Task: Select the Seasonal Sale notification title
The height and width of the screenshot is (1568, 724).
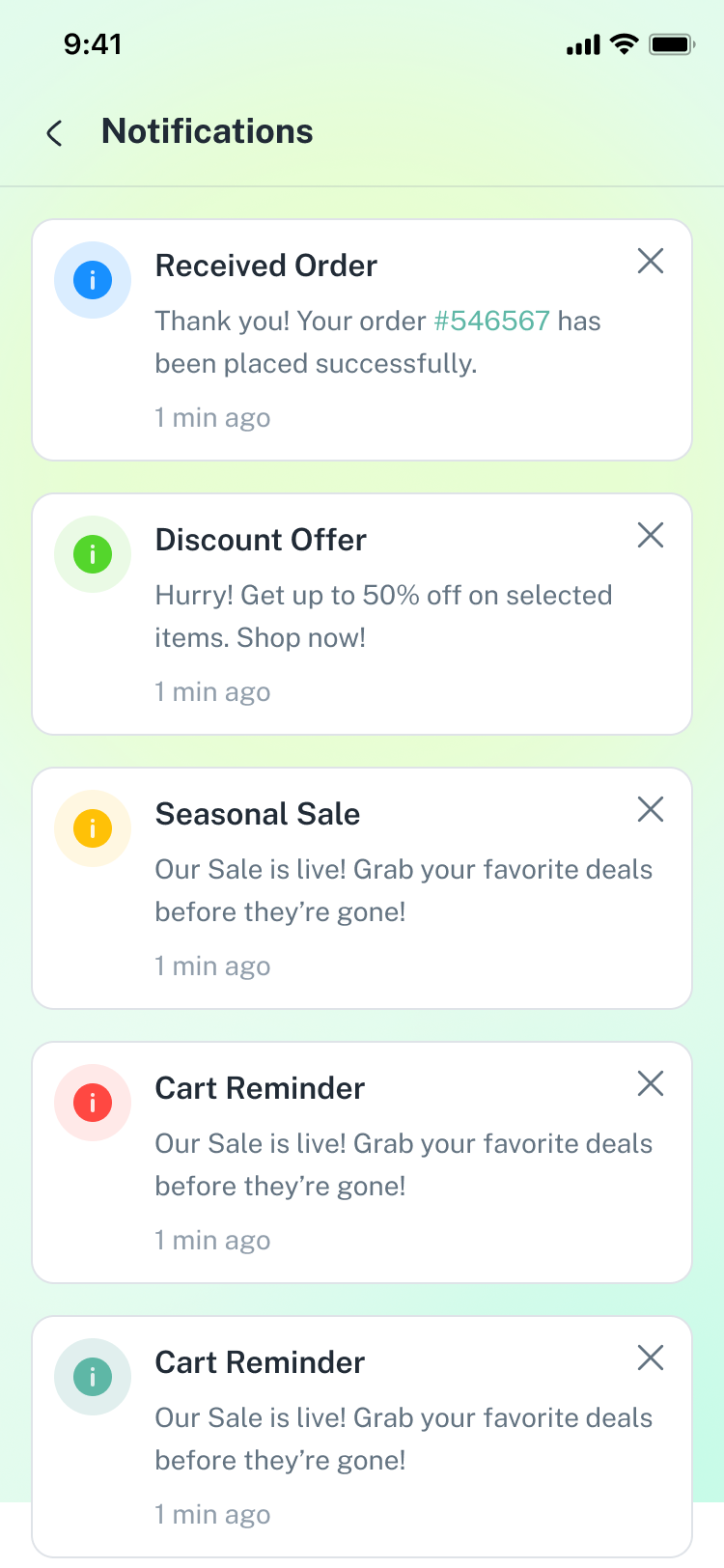Action: click(x=258, y=814)
